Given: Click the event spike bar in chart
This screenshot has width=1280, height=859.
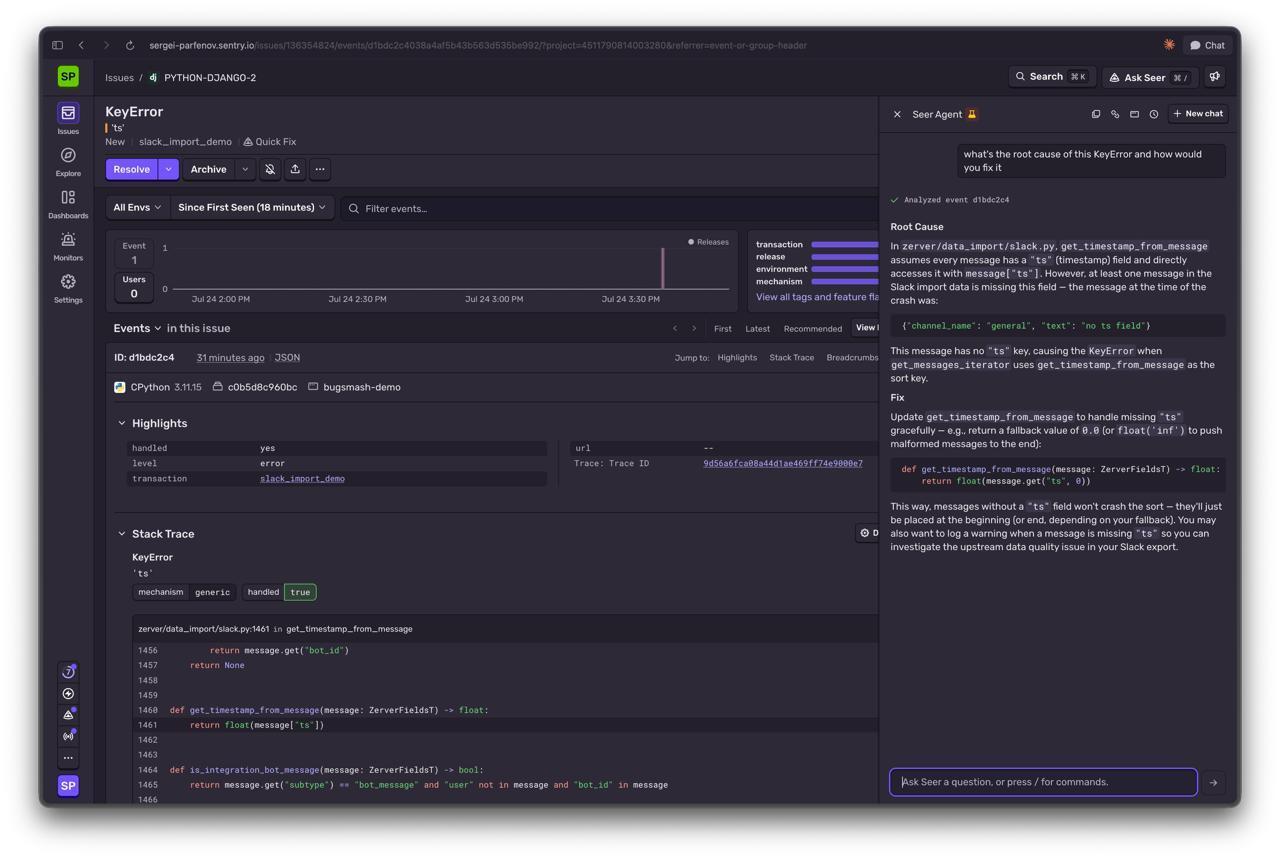Looking at the screenshot, I should pyautogui.click(x=662, y=268).
